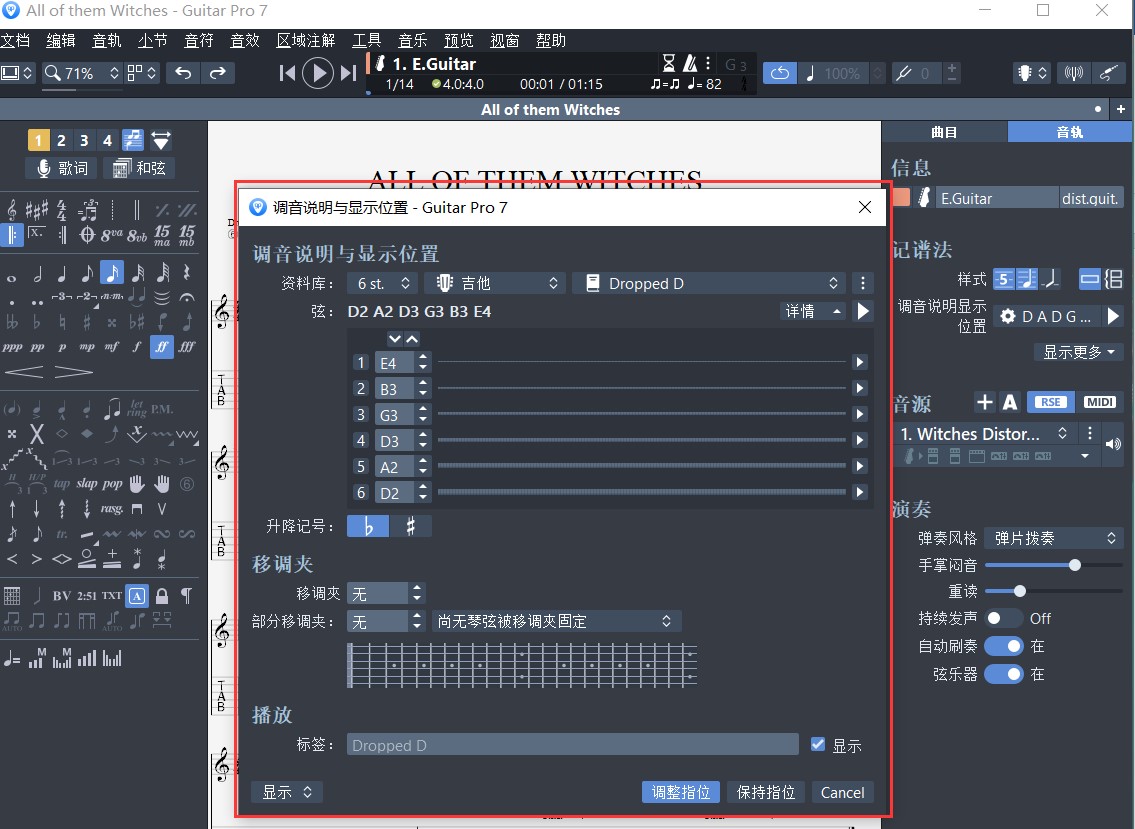Screen dimensions: 1135x829
Task: Click the 调整指位 button
Action: pyautogui.click(x=680, y=792)
